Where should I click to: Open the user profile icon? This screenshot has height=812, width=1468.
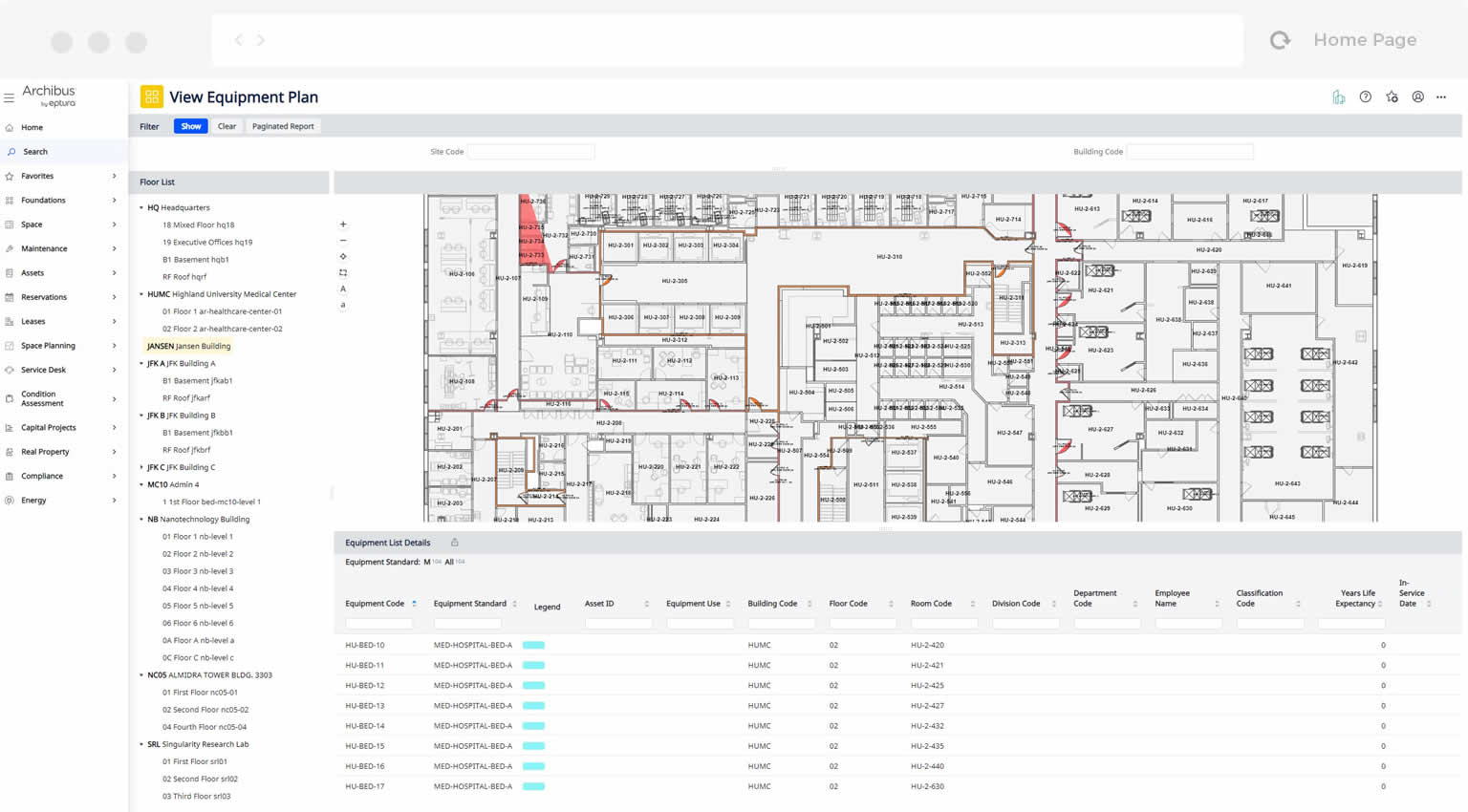(x=1417, y=97)
